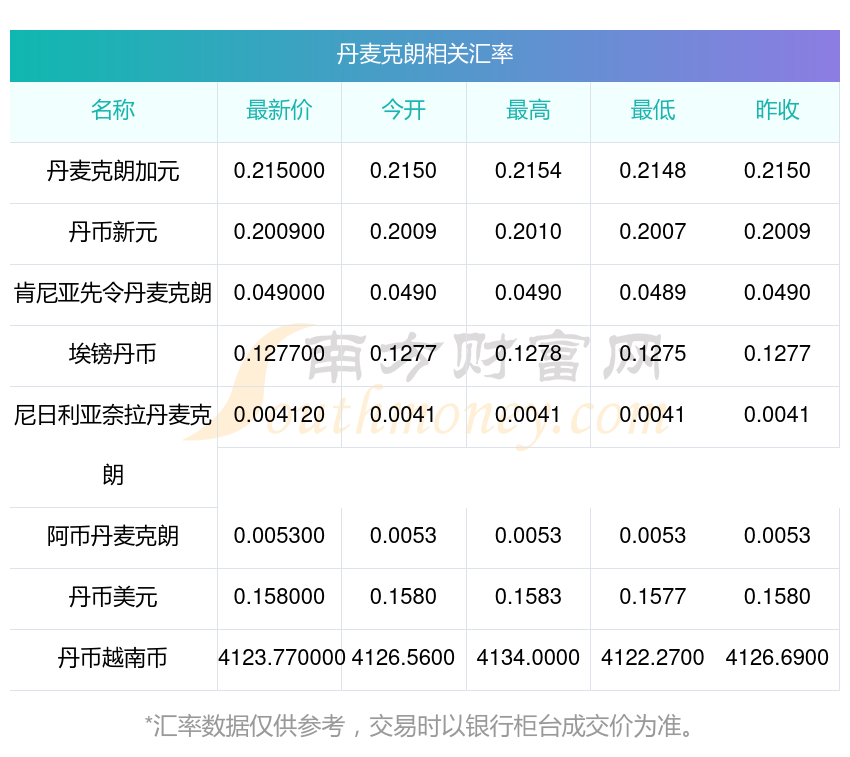Click the 埃镑丹币 row label
Screen dimensions: 850x757
pos(113,354)
